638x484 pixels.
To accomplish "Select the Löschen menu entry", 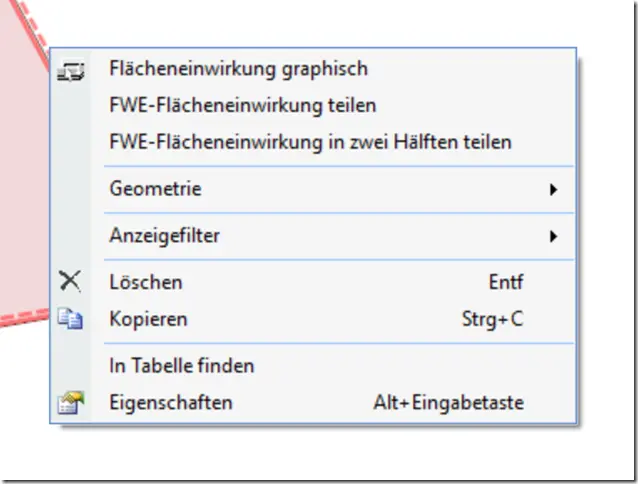I will click(x=312, y=282).
